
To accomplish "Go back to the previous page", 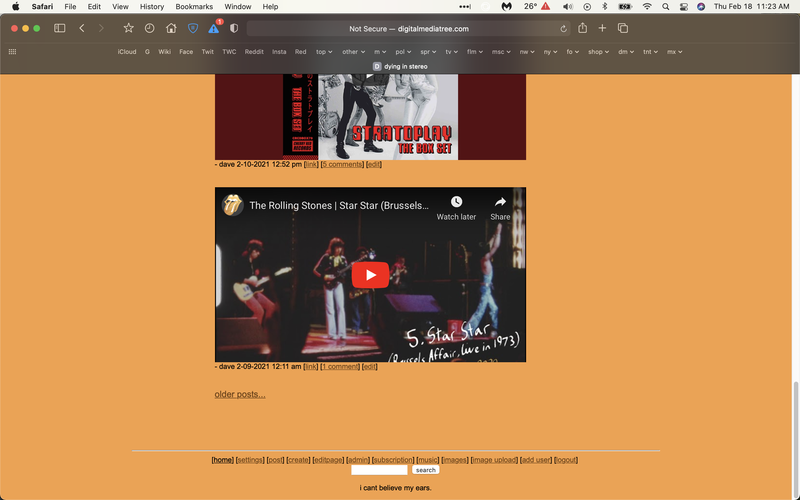I will [x=82, y=29].
